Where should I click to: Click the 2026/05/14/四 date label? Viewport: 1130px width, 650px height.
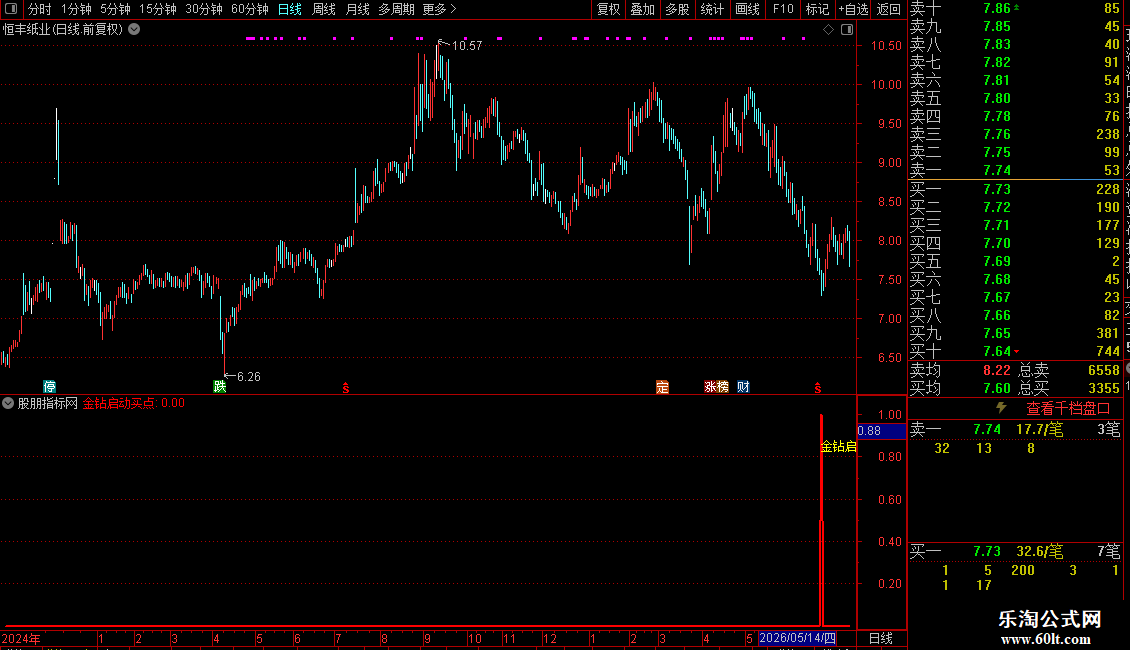(x=797, y=638)
